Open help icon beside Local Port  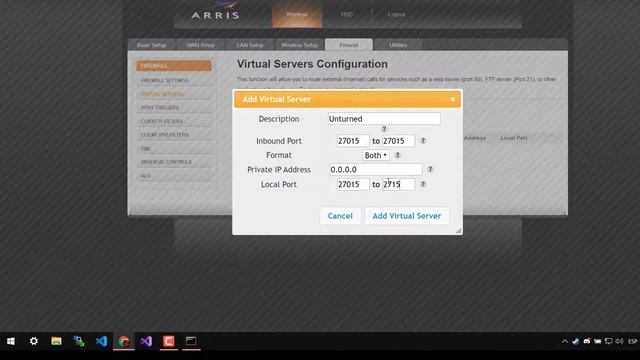pyautogui.click(x=423, y=184)
